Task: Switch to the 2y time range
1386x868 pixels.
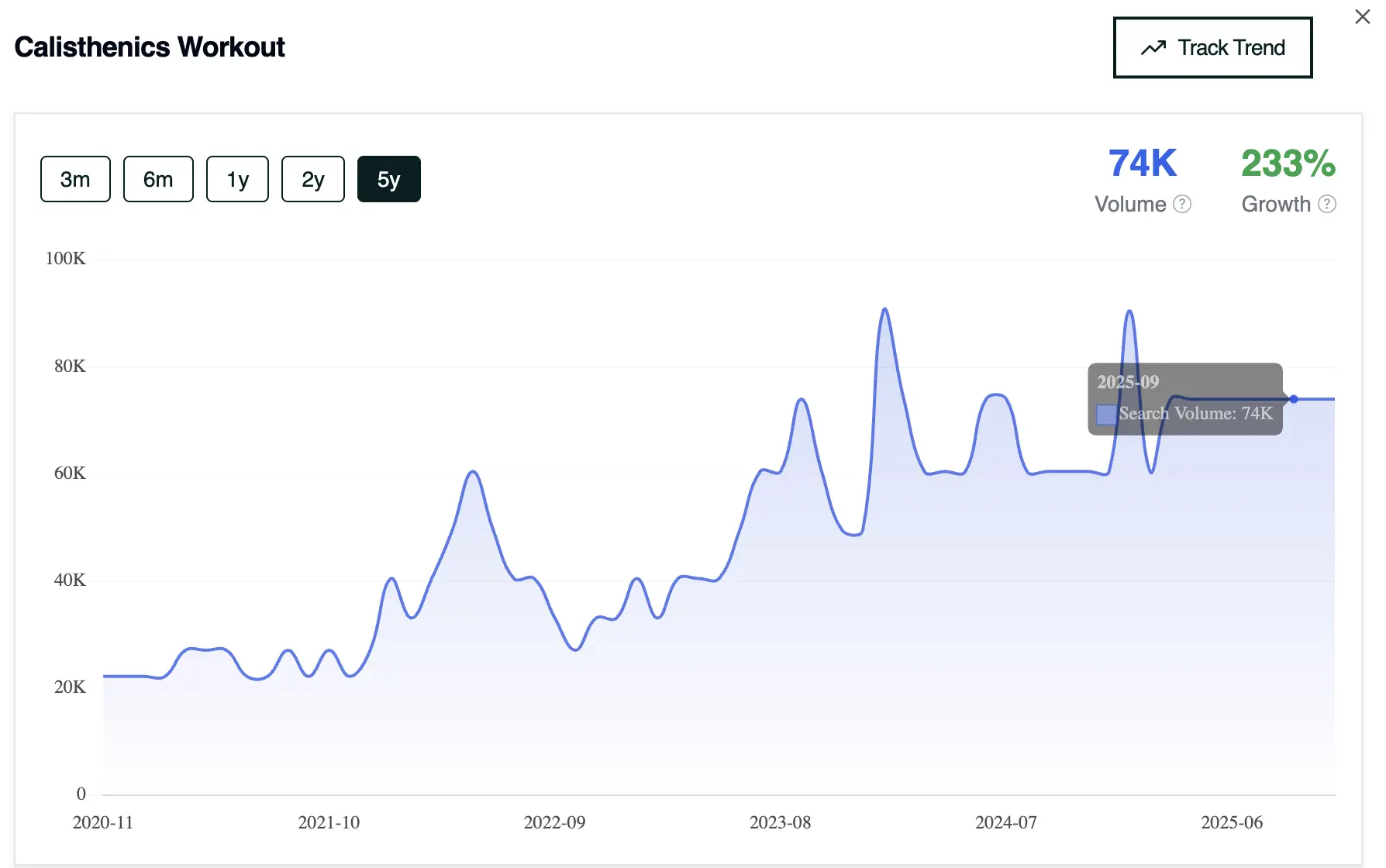Action: tap(312, 179)
